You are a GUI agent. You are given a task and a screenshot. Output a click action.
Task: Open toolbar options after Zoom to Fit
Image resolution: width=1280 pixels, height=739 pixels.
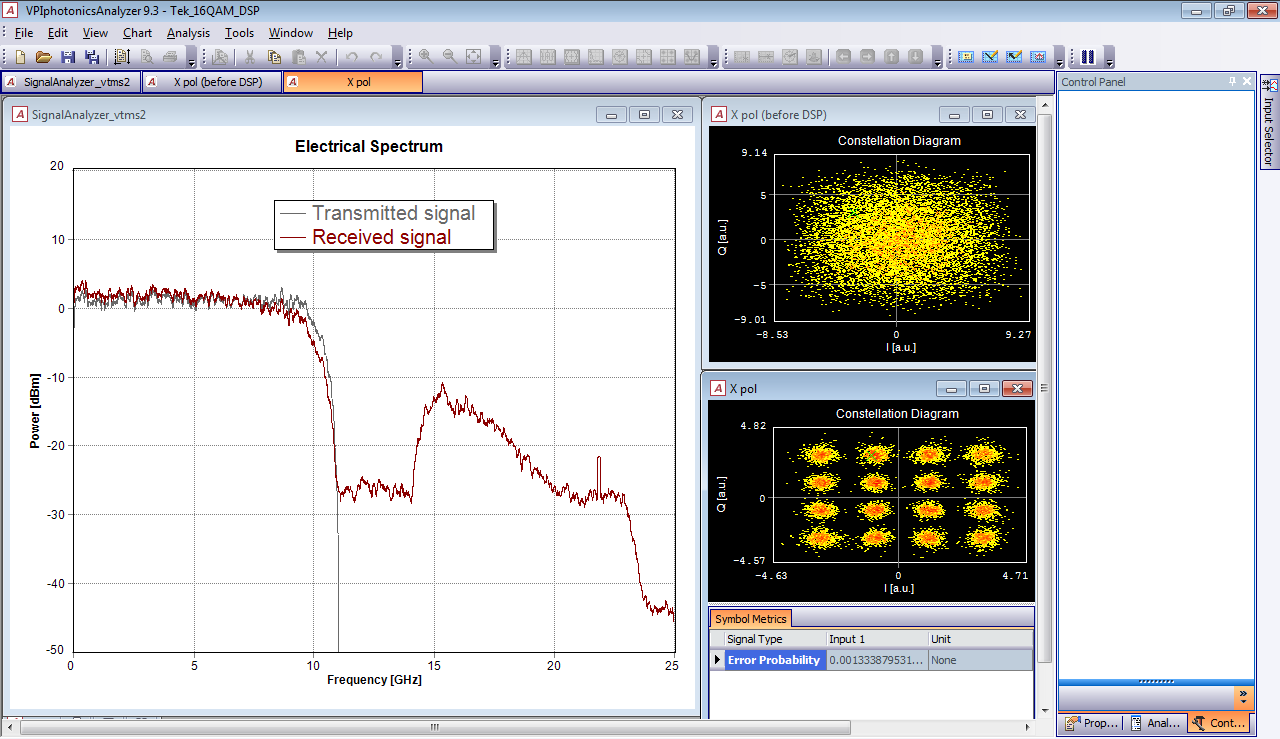[x=494, y=58]
